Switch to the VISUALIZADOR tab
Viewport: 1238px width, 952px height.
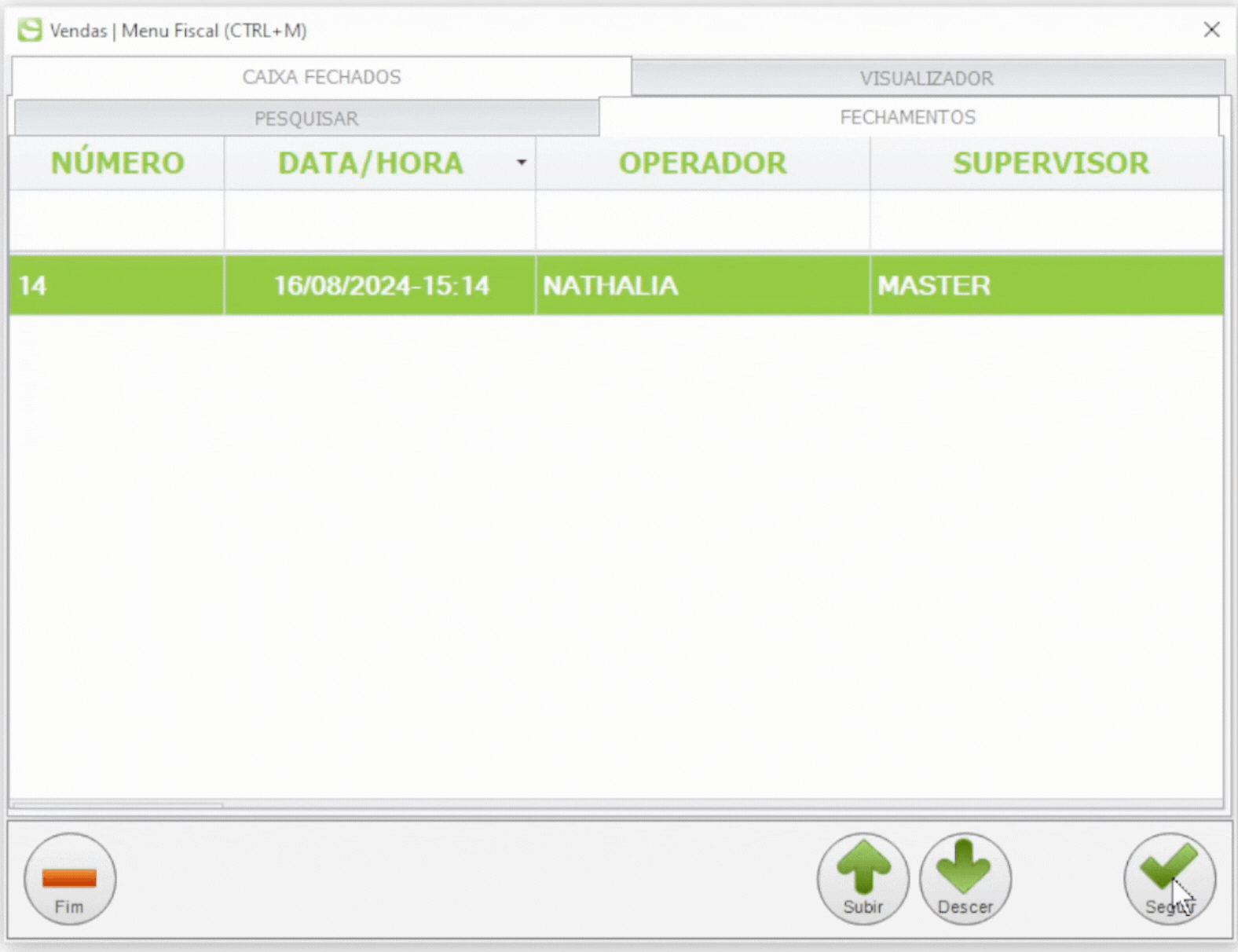[927, 79]
